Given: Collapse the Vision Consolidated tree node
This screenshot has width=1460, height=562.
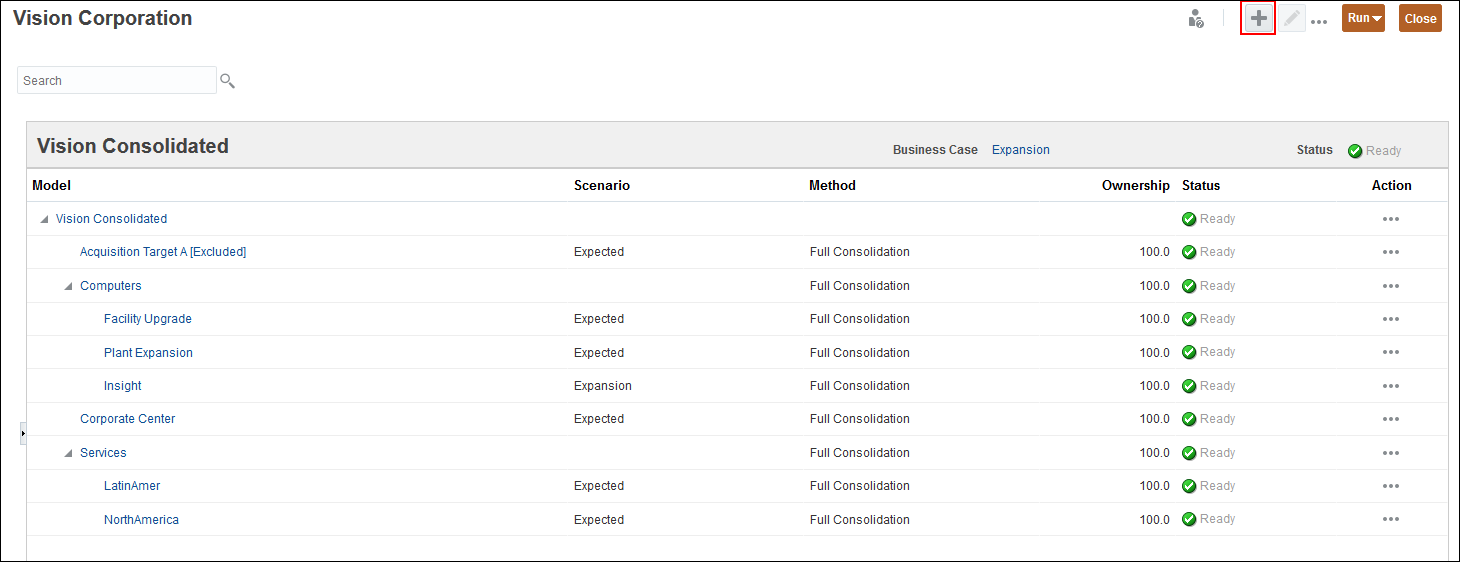Looking at the screenshot, I should (44, 220).
